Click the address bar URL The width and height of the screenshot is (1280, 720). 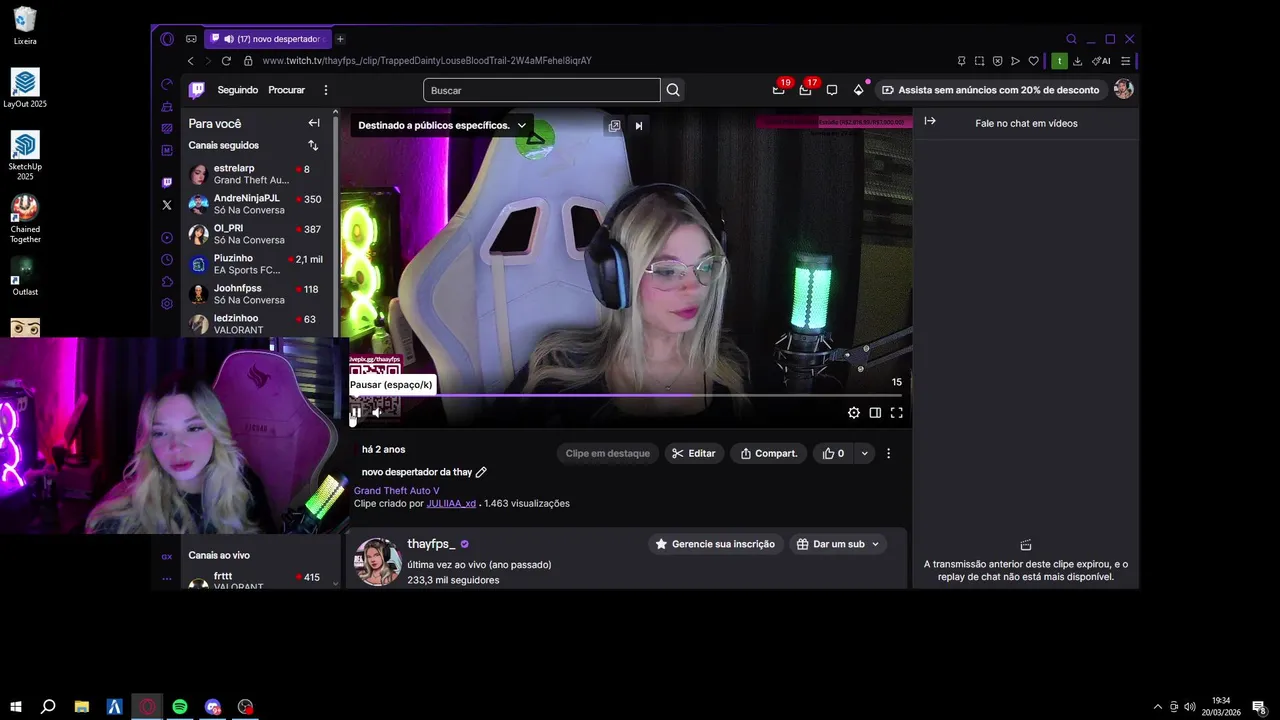click(x=427, y=61)
